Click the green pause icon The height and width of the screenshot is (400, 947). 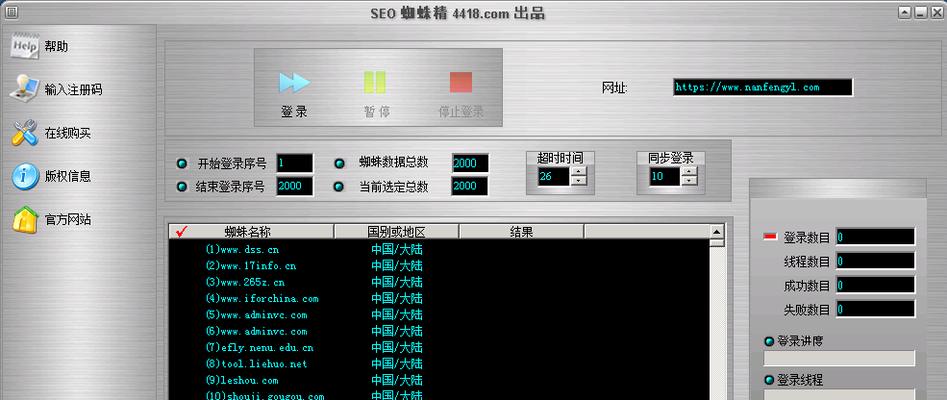(x=374, y=82)
